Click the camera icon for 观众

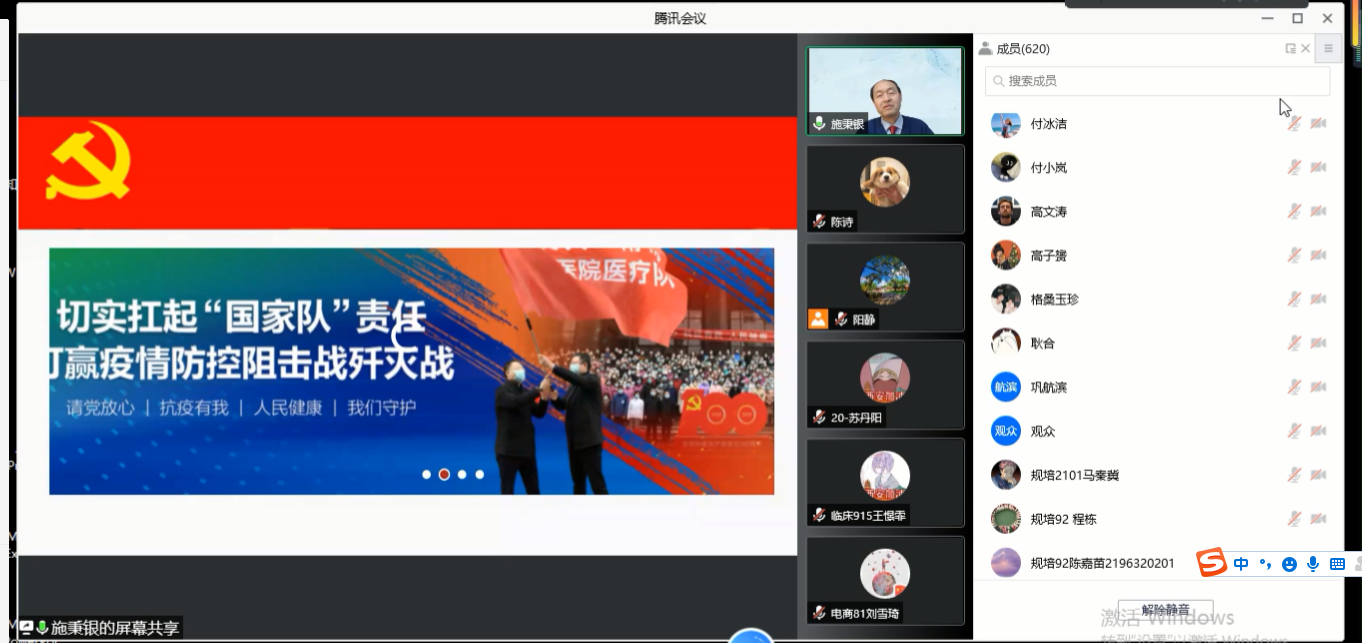[x=1318, y=431]
